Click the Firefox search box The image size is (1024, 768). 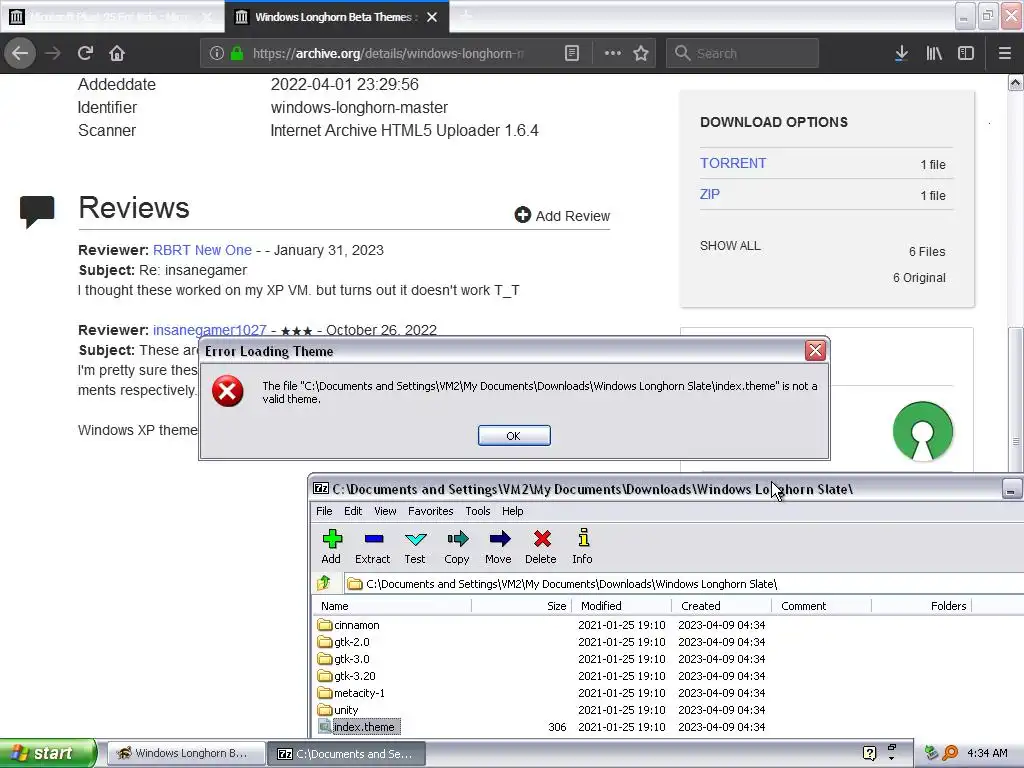(743, 53)
